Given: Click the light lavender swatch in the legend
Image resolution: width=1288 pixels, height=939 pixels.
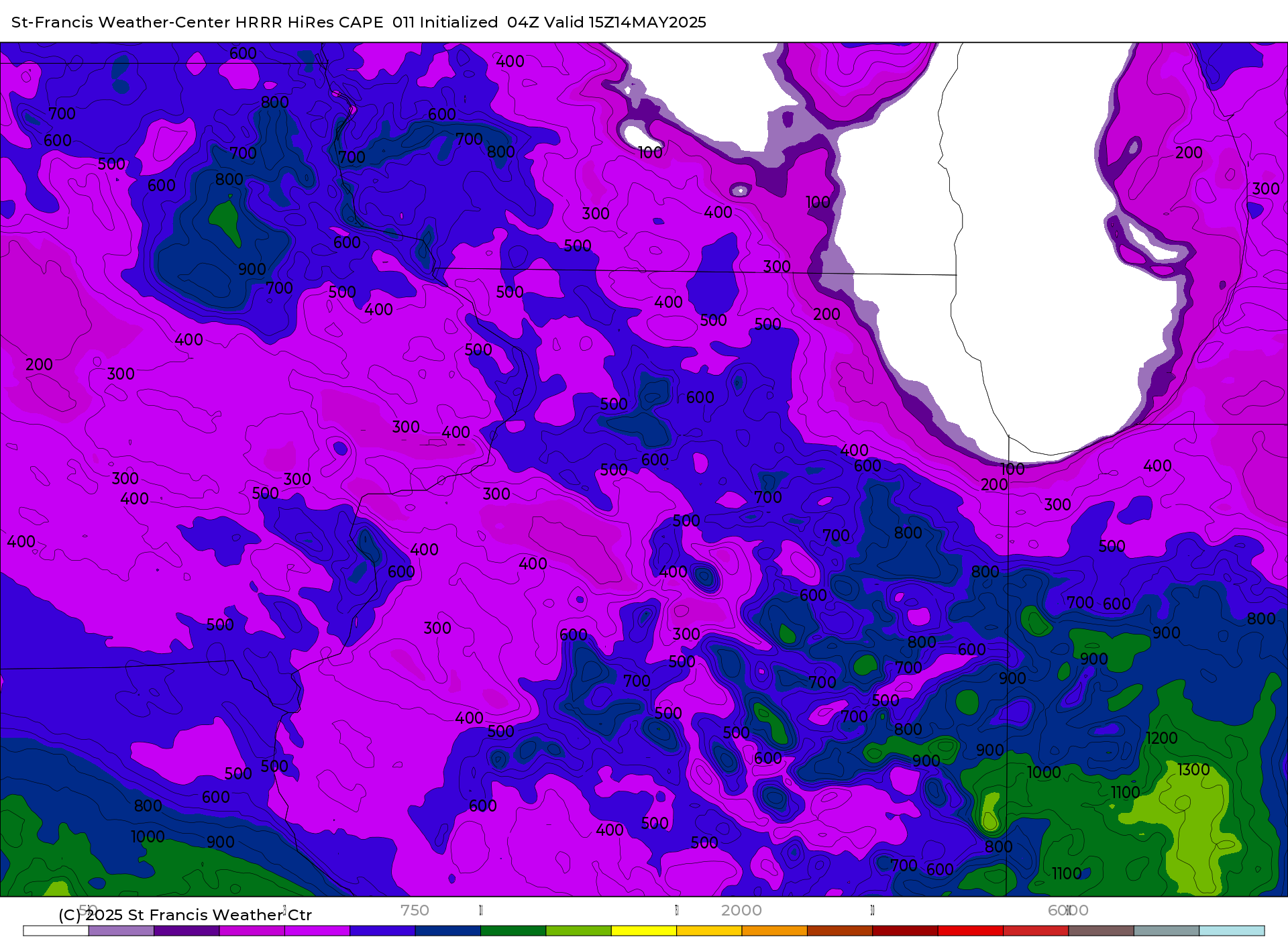Looking at the screenshot, I should click(121, 931).
